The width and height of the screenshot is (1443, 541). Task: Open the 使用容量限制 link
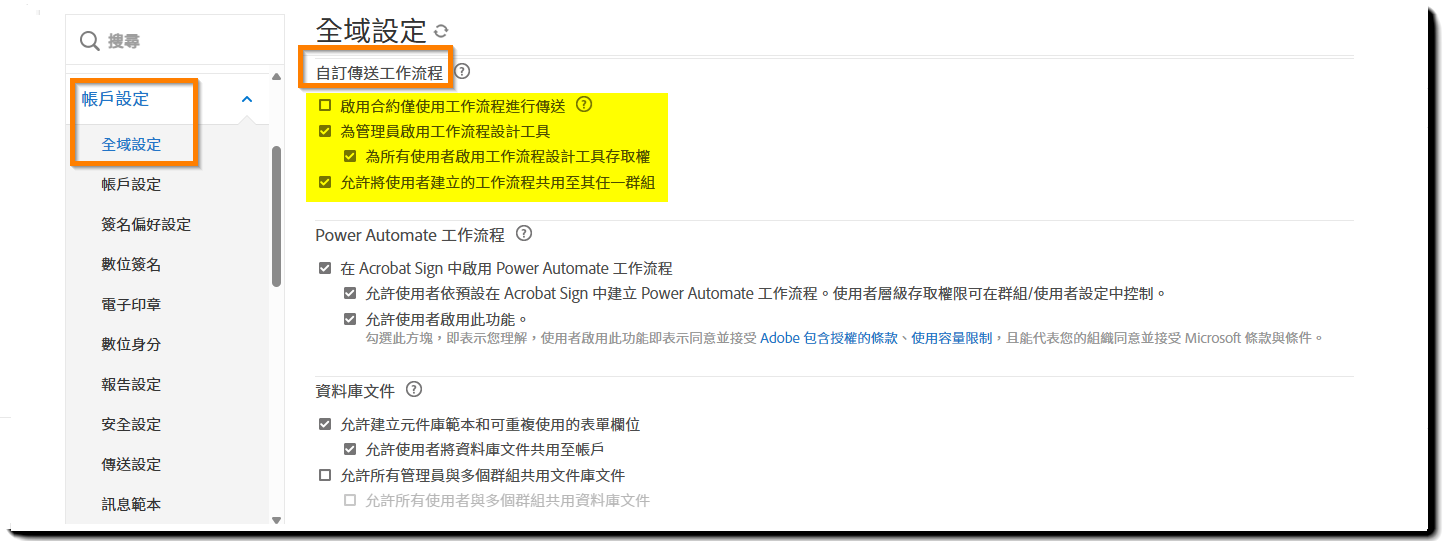coord(951,339)
